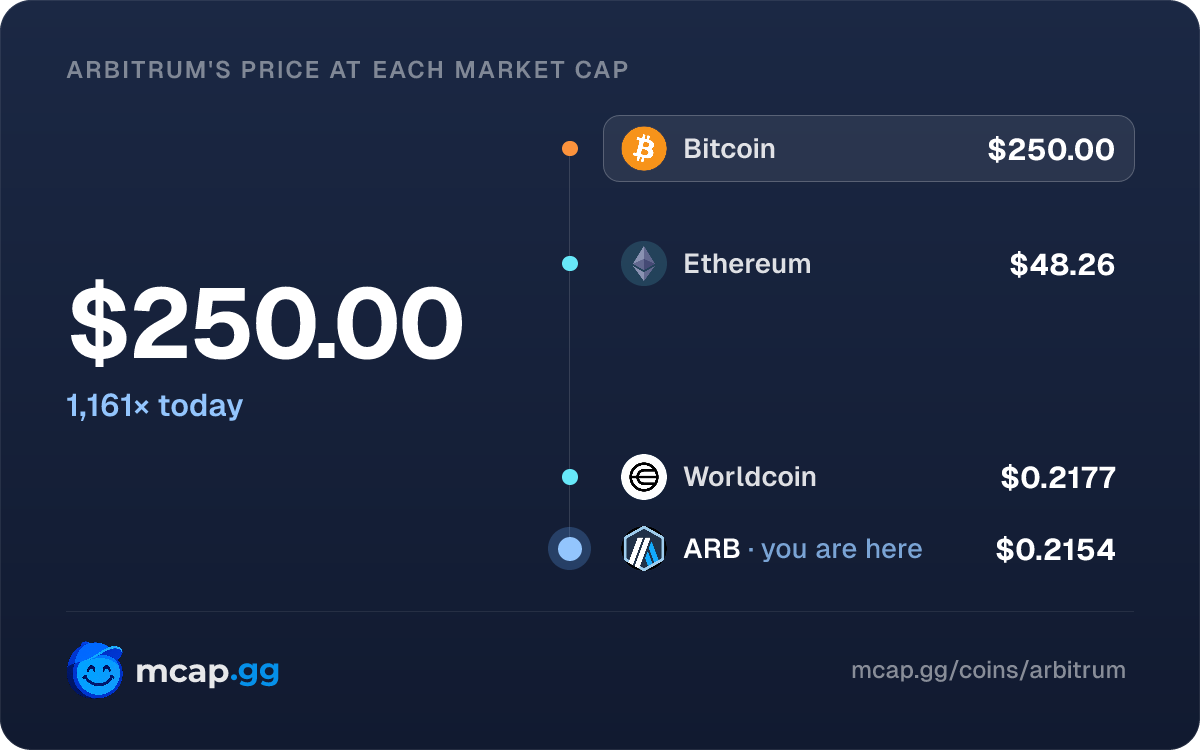1200x750 pixels.
Task: Select the orange Bitcoin timeline dot
Action: click(570, 149)
